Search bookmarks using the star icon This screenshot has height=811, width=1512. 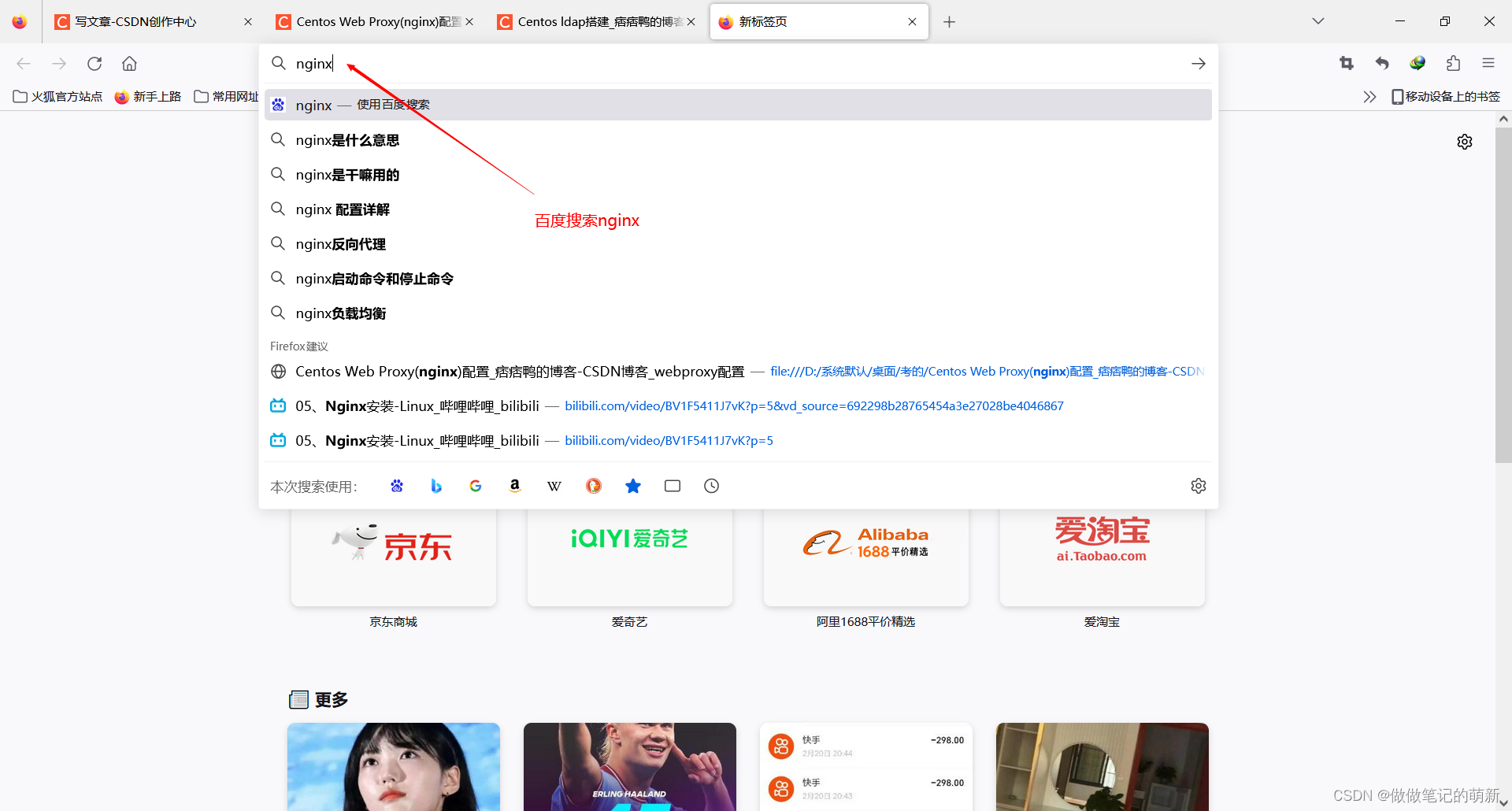[633, 486]
